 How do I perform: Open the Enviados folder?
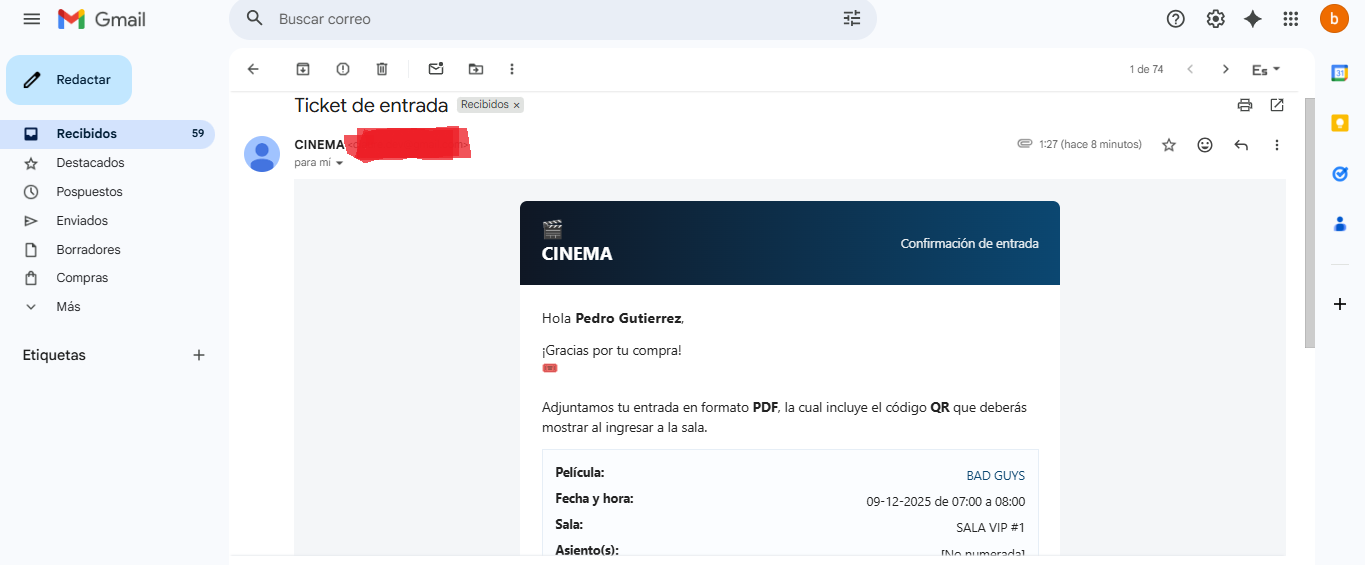(x=82, y=221)
